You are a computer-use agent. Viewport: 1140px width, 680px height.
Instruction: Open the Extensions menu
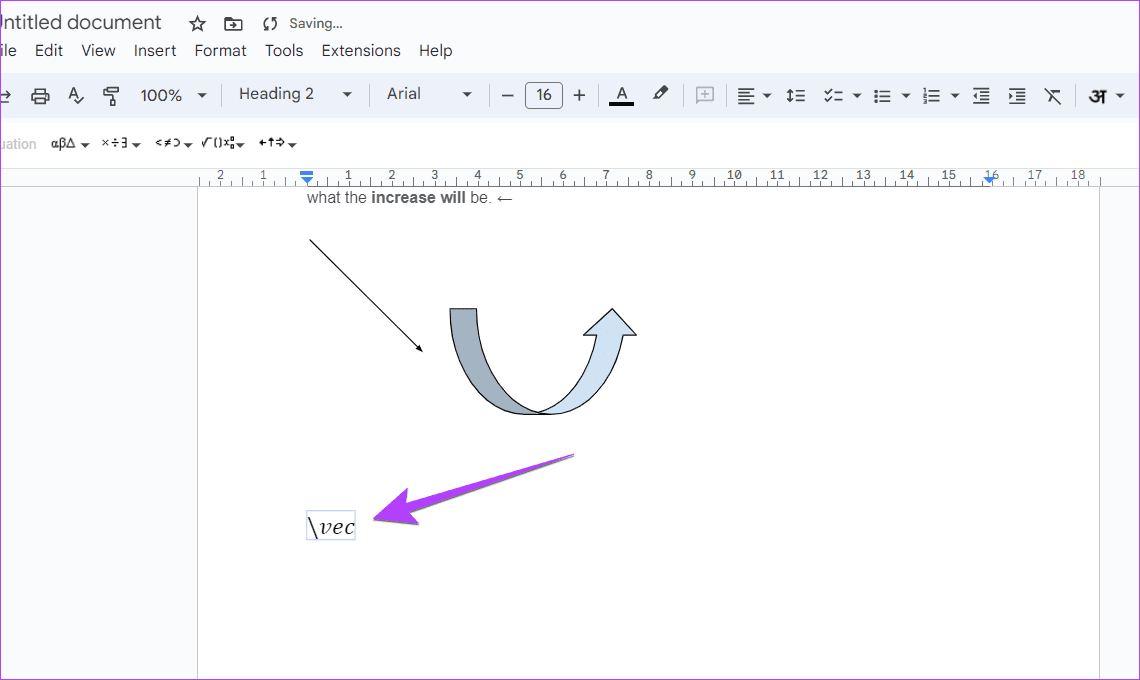click(x=360, y=50)
